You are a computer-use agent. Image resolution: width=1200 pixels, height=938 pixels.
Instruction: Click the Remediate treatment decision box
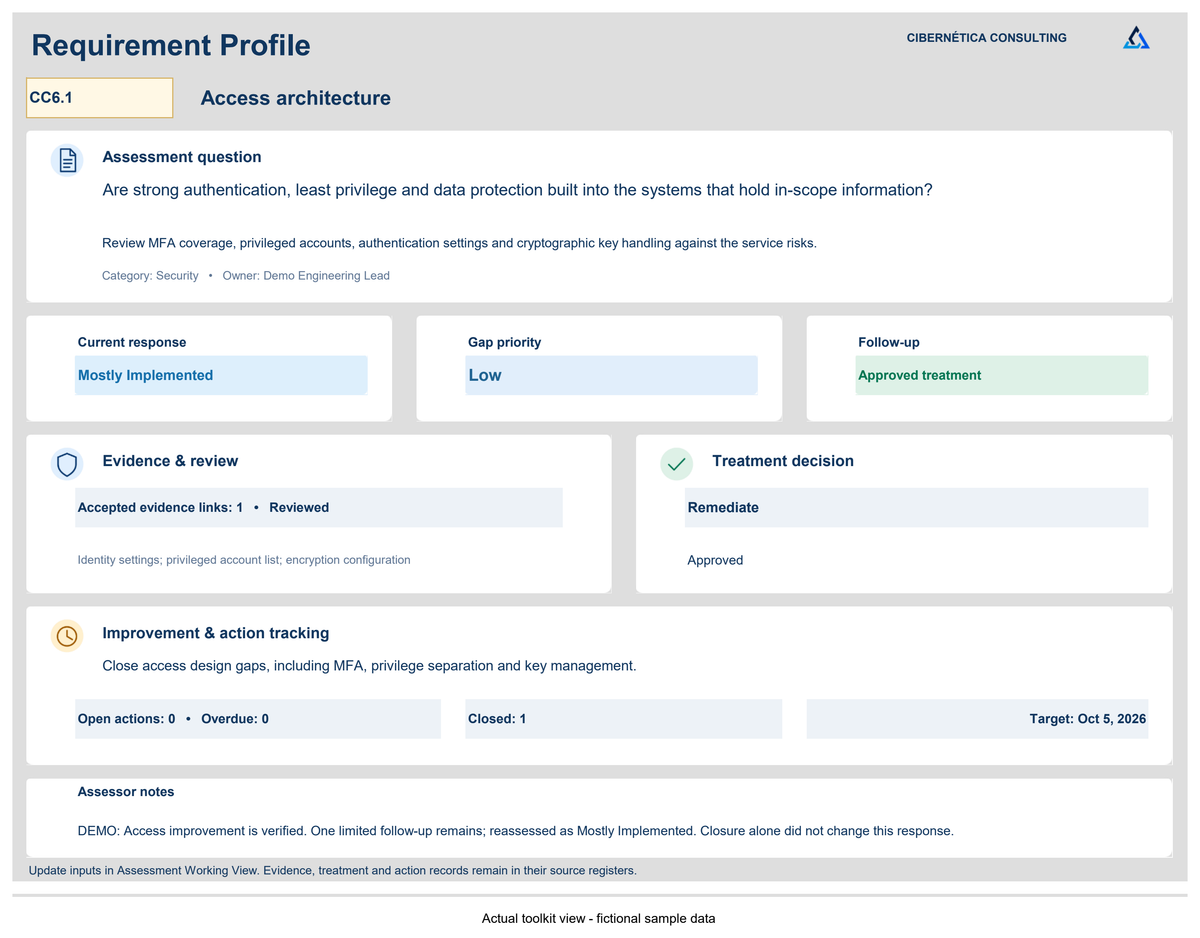click(917, 507)
